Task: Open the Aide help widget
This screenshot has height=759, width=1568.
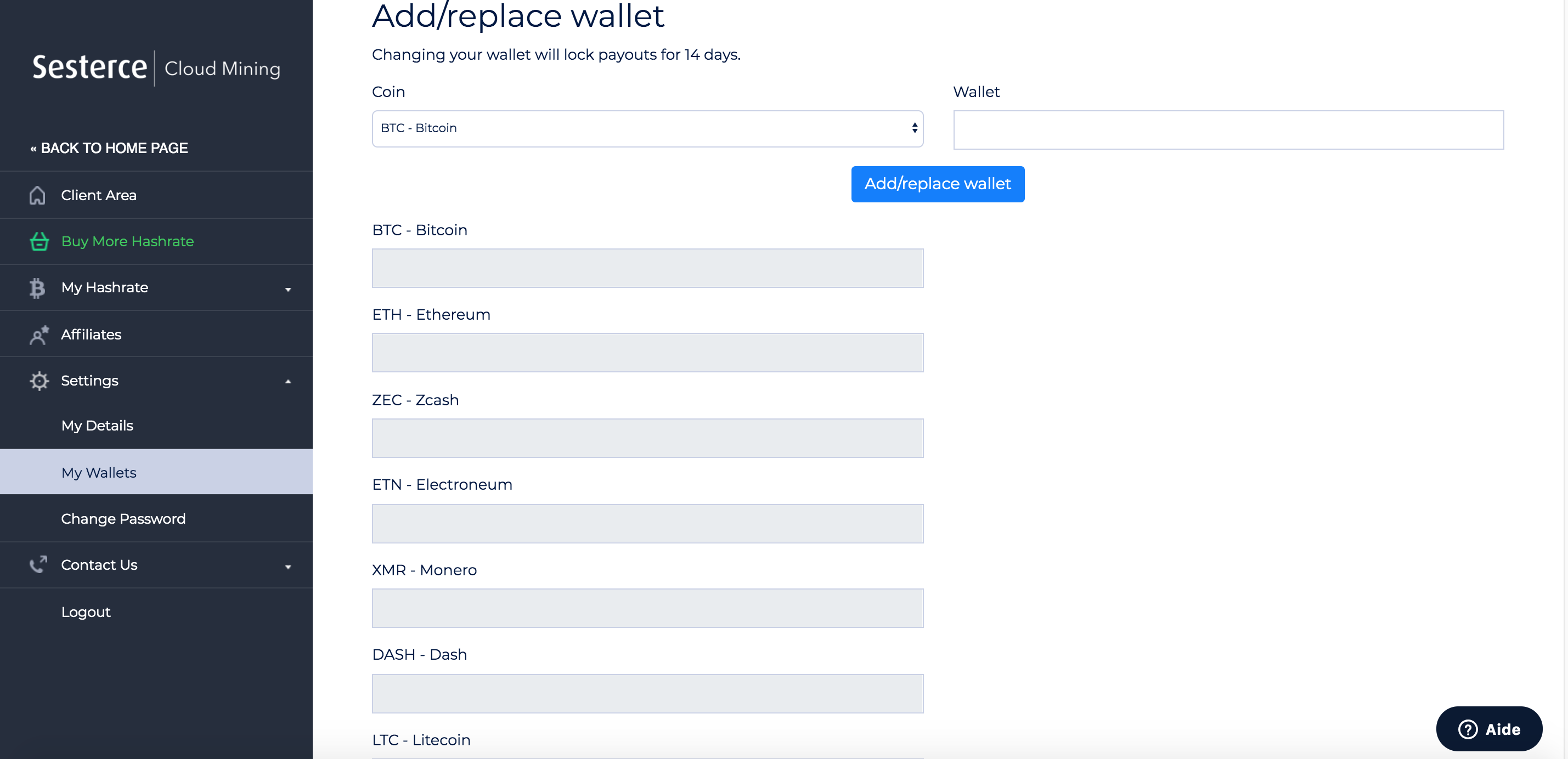Action: point(1489,729)
